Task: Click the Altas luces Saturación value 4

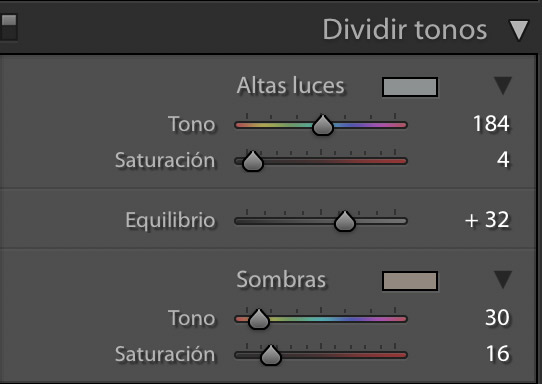Action: (503, 160)
